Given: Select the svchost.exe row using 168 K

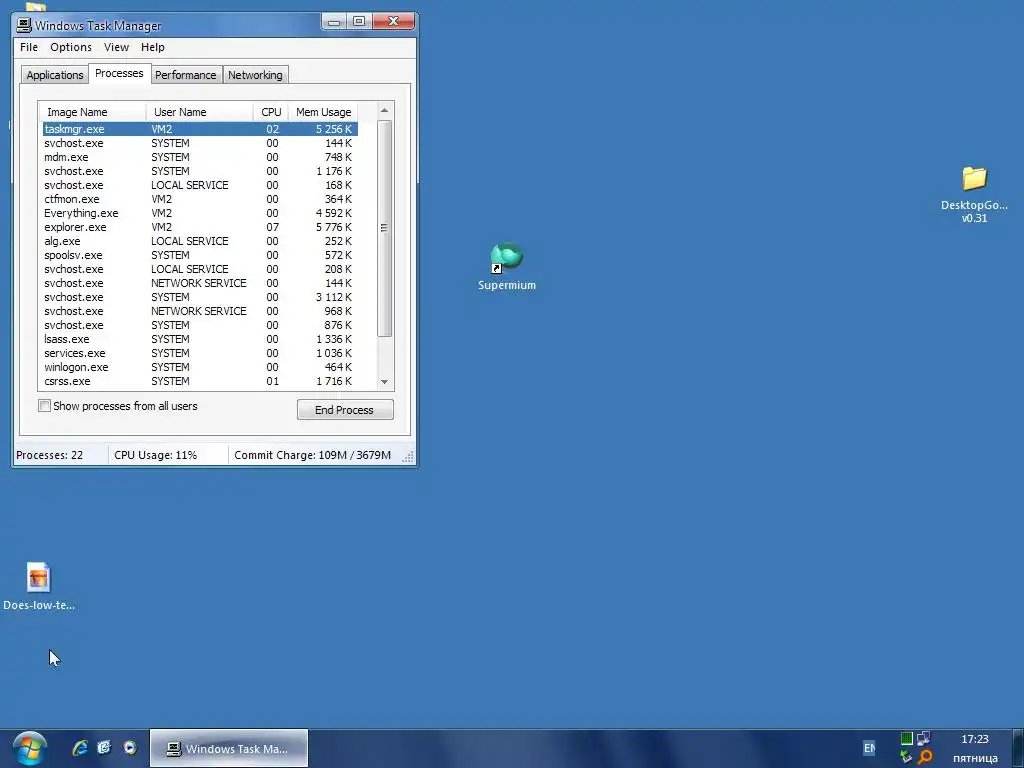Looking at the screenshot, I should click(x=200, y=185).
